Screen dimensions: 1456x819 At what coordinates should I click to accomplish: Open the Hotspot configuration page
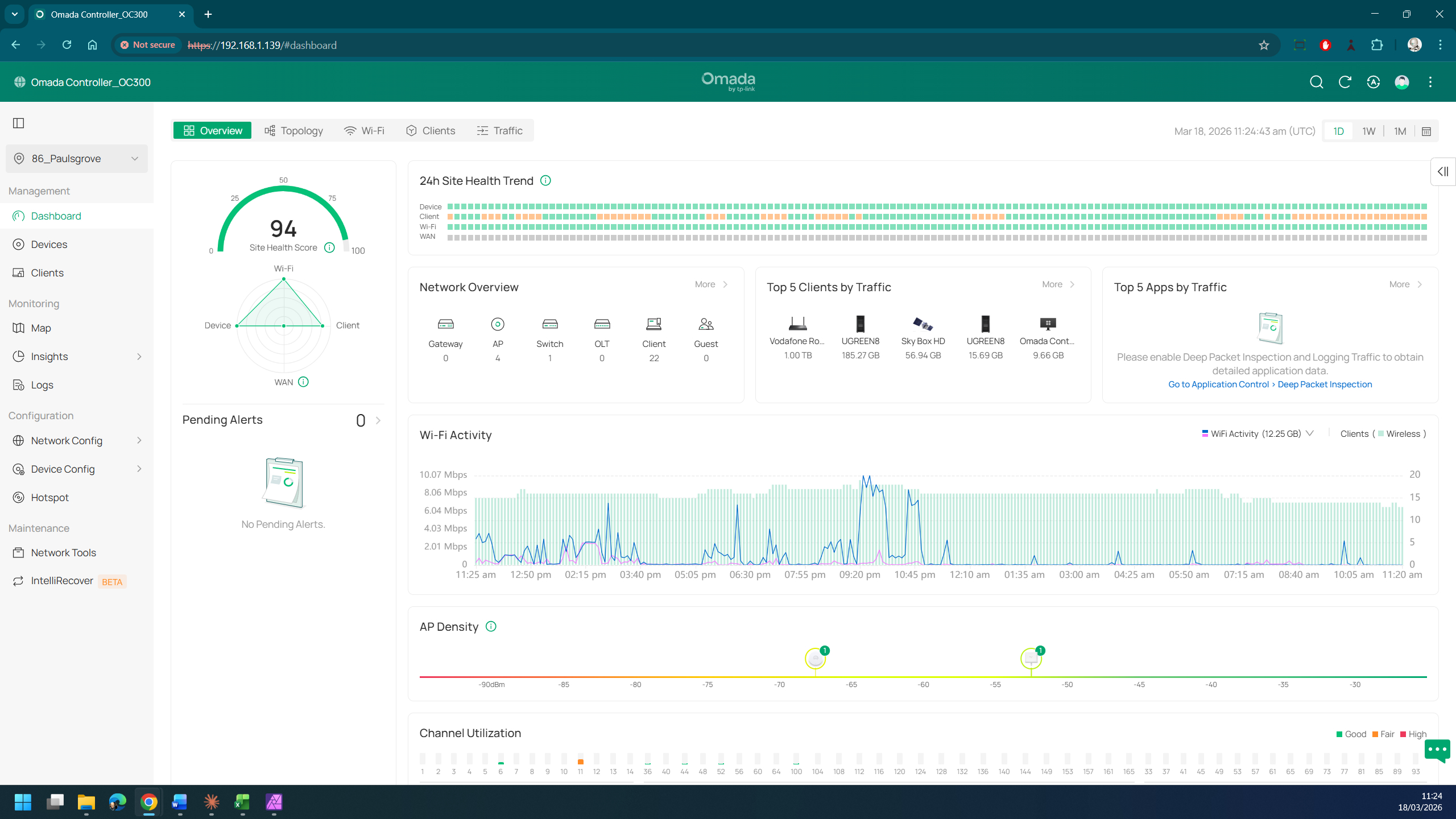pyautogui.click(x=49, y=497)
